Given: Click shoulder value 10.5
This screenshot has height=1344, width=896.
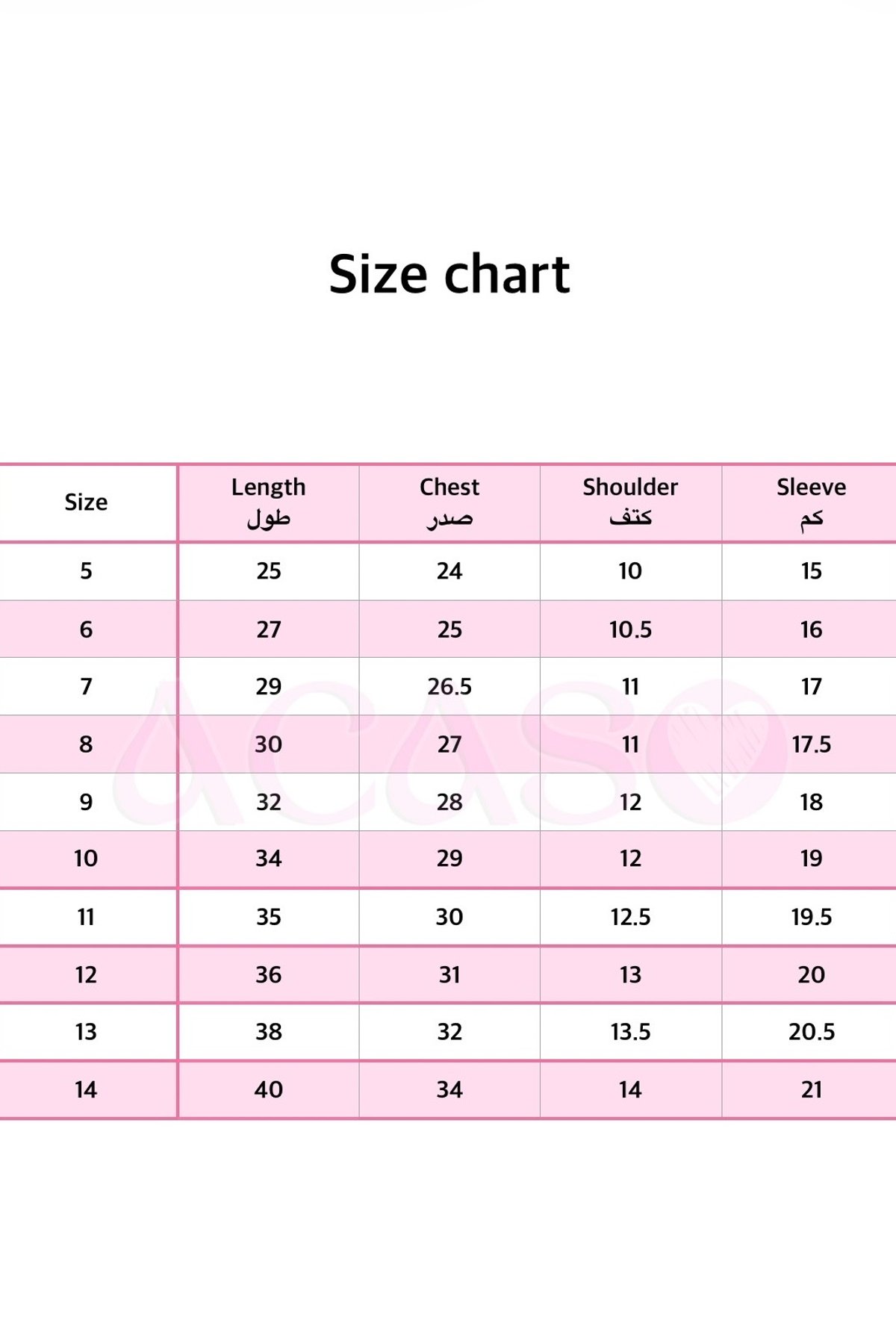Looking at the screenshot, I should pyautogui.click(x=630, y=630).
